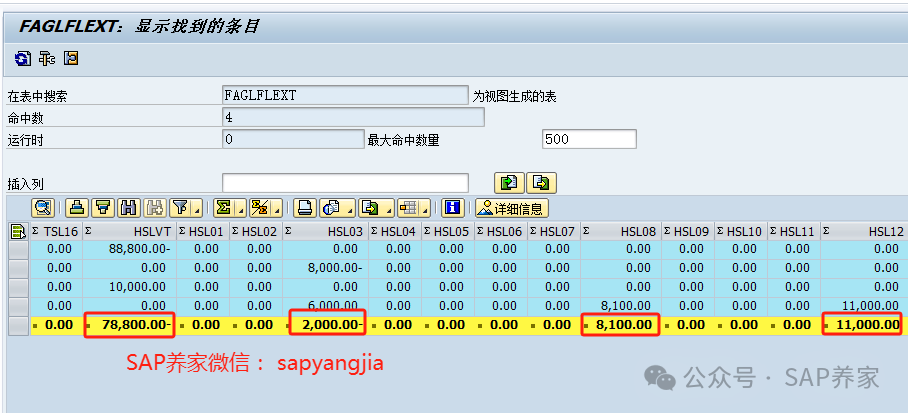Click the Subtotals icon
The width and height of the screenshot is (908, 413).
click(261, 207)
